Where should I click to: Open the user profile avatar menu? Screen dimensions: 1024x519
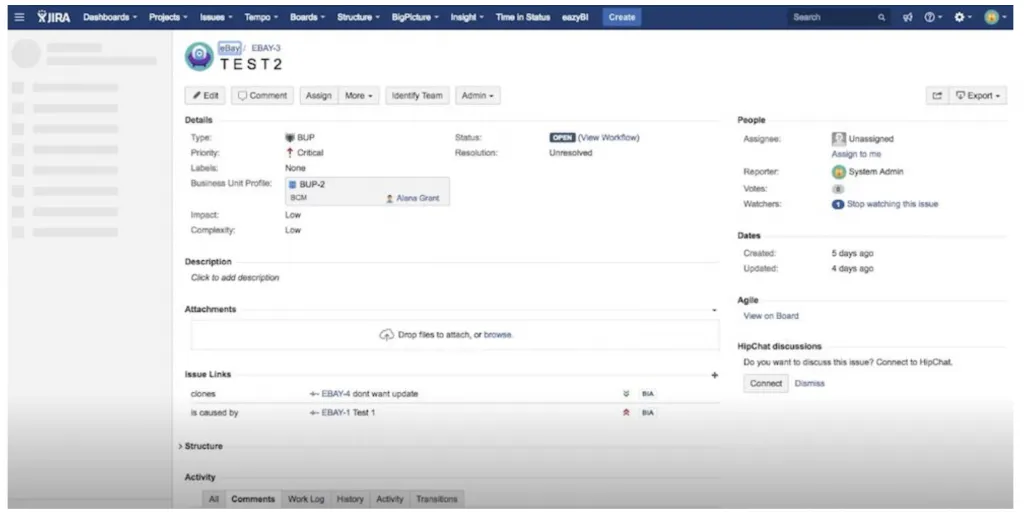click(995, 18)
